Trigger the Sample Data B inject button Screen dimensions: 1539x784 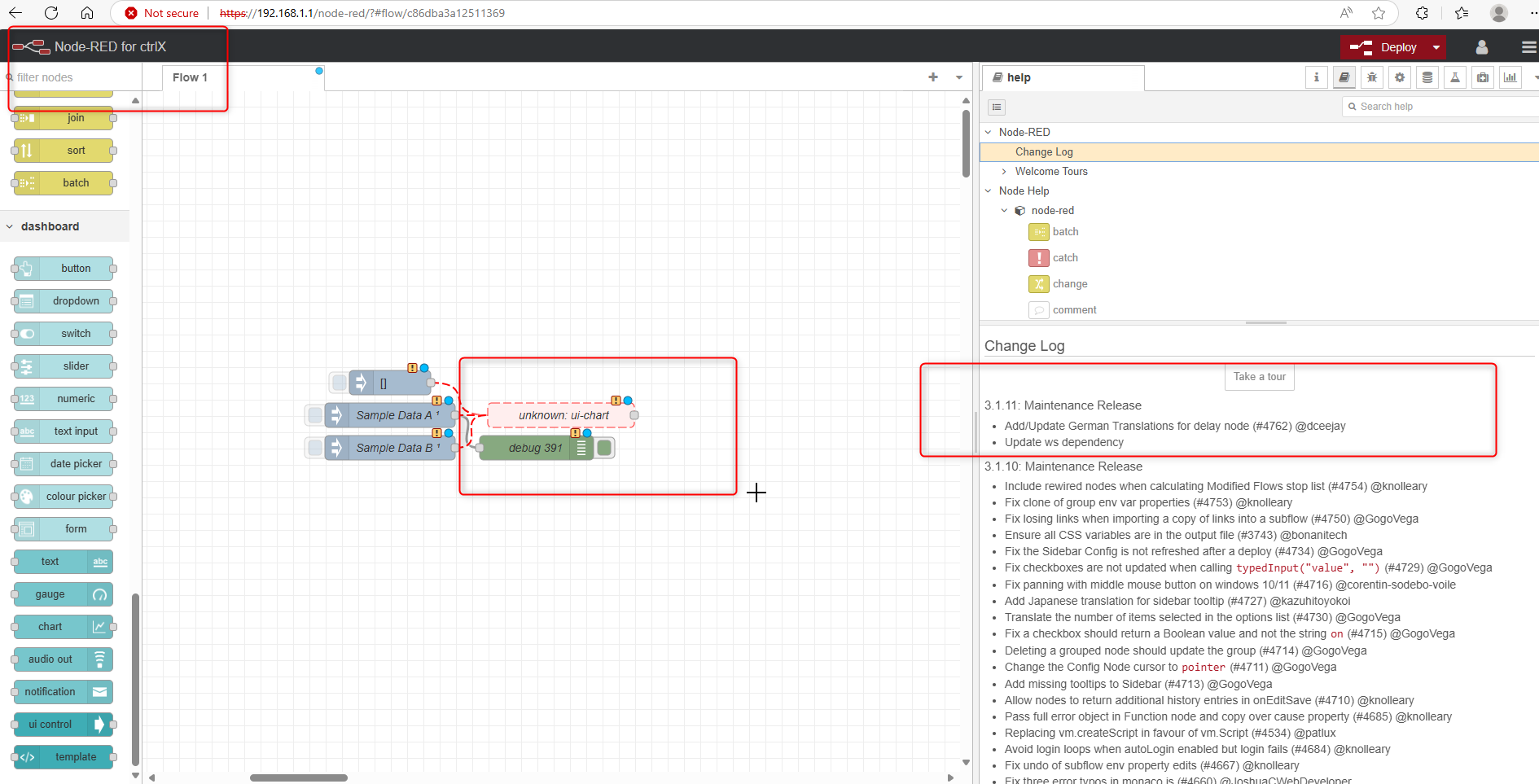tap(315, 448)
